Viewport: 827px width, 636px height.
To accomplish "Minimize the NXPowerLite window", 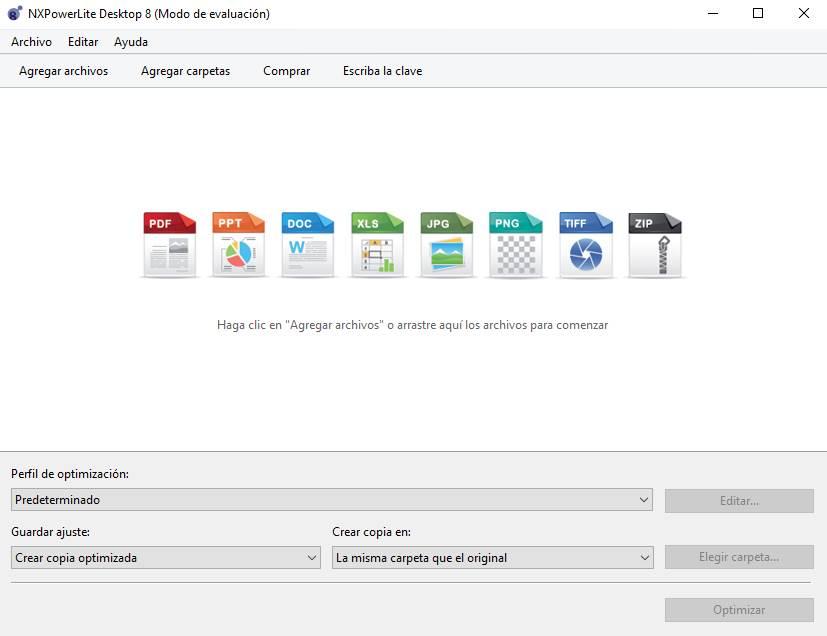I will pos(713,13).
